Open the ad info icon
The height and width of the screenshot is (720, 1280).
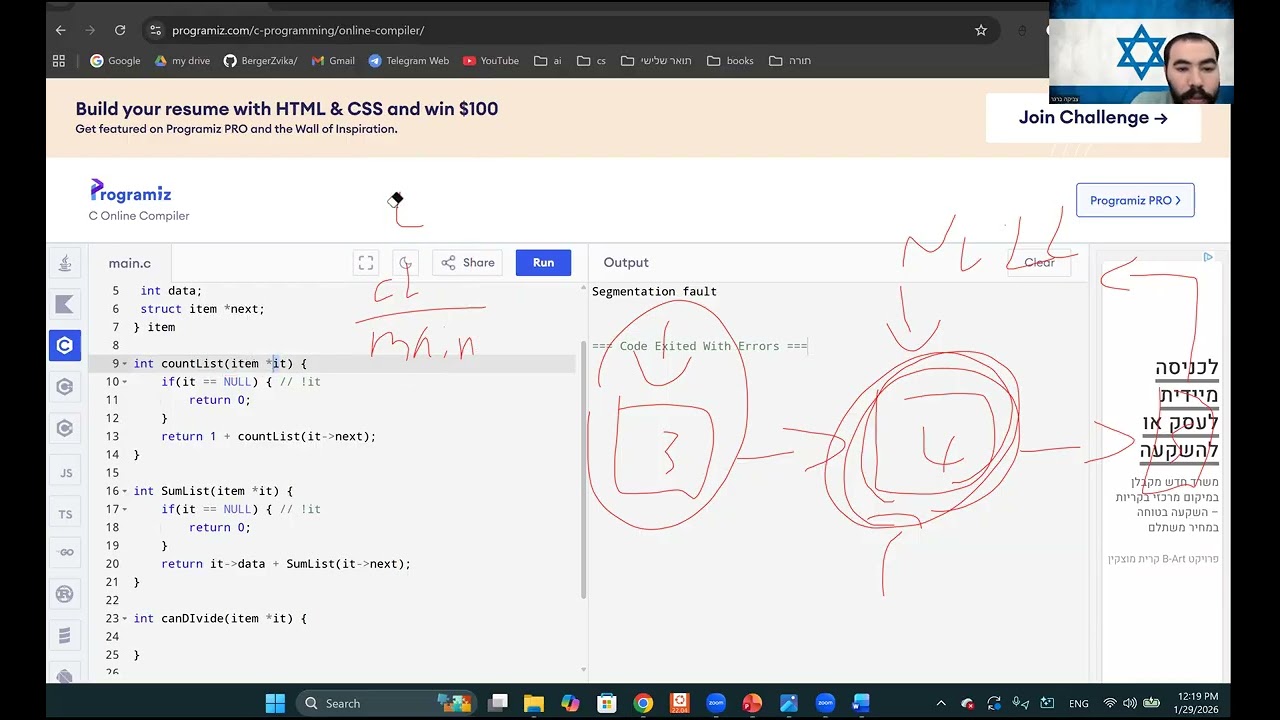point(1208,257)
